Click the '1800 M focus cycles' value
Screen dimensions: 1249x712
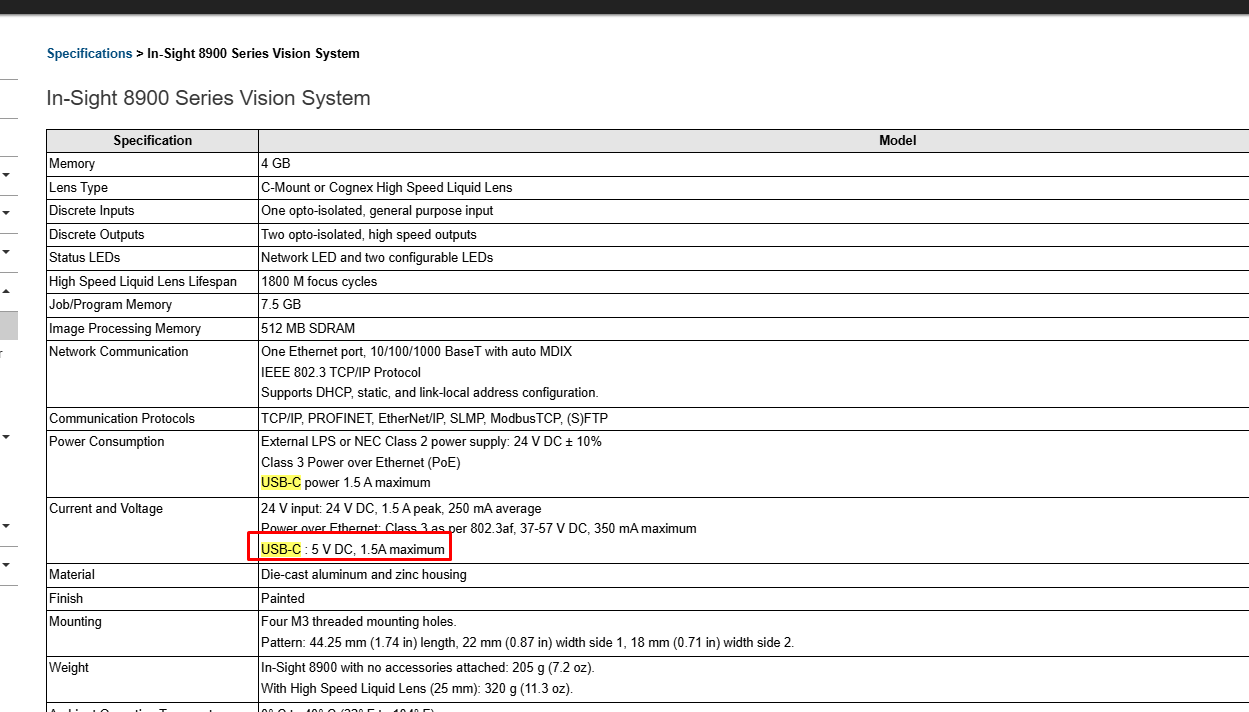[319, 281]
